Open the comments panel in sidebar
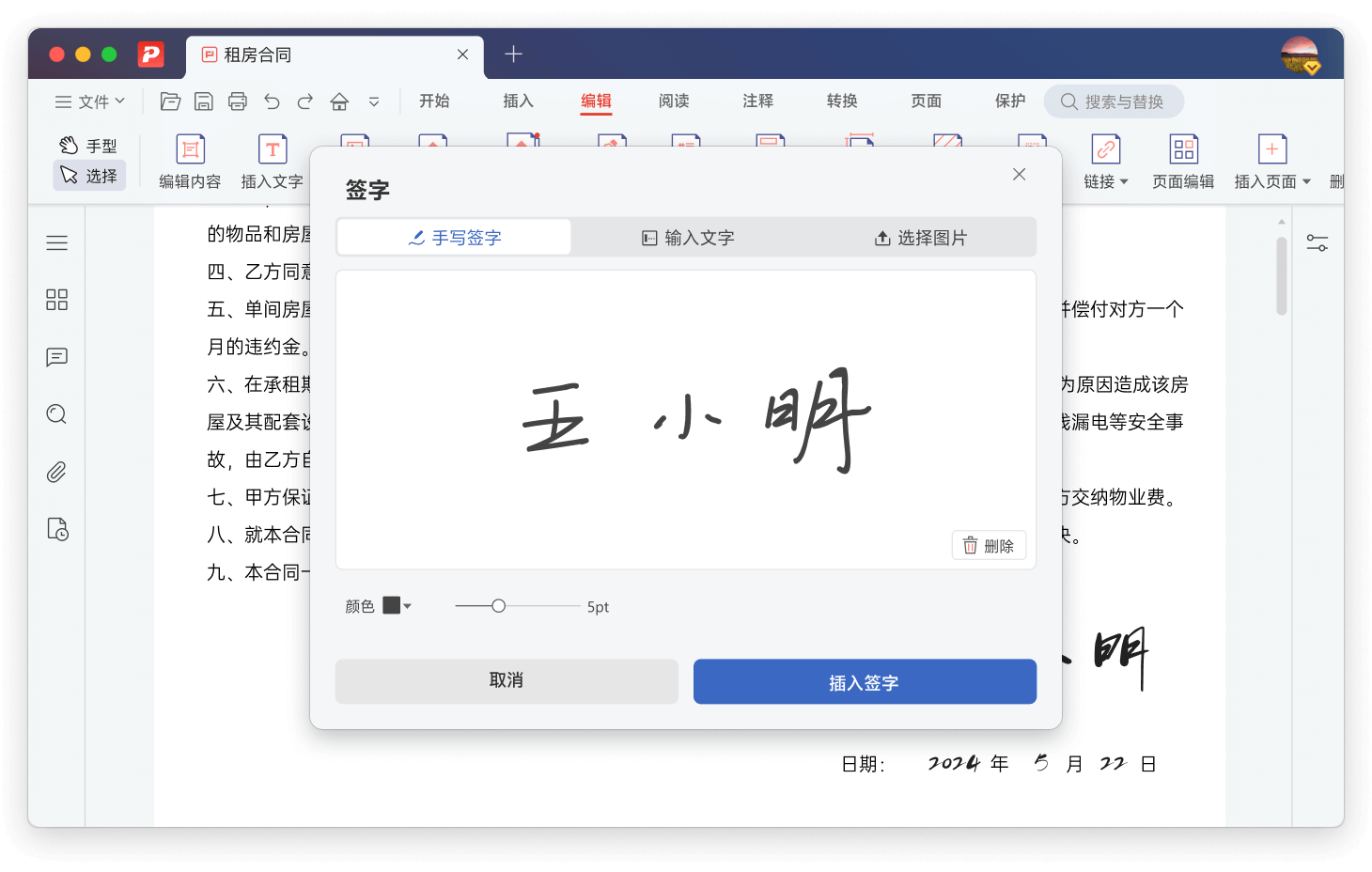1372x872 pixels. (x=56, y=357)
